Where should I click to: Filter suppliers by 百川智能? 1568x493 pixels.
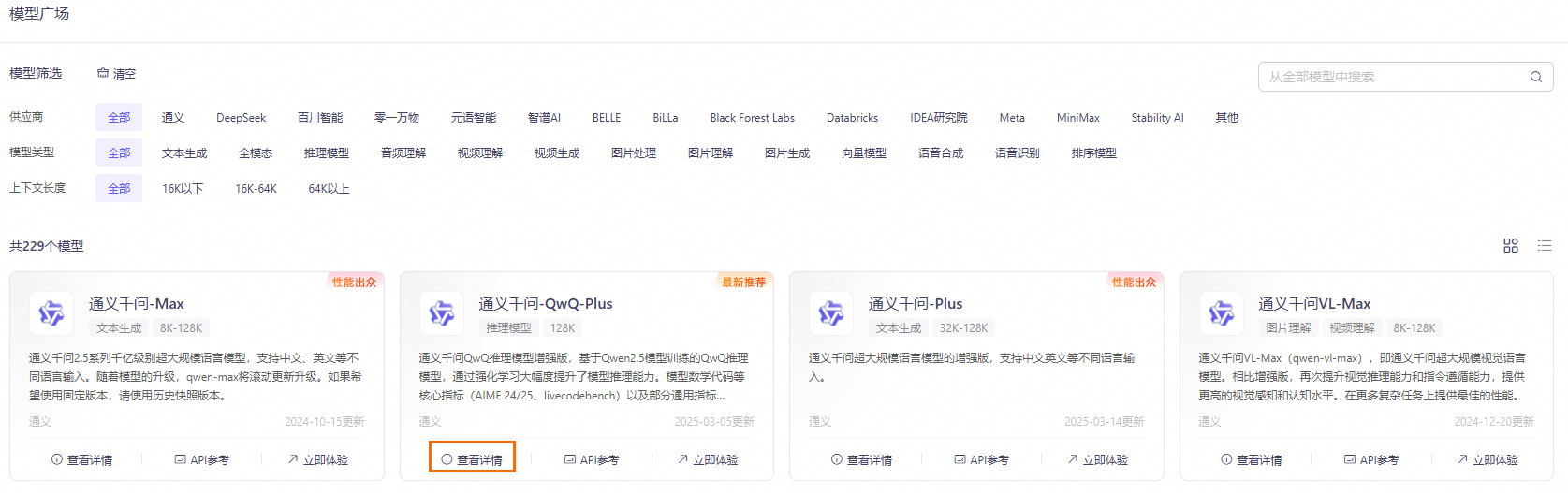(320, 118)
